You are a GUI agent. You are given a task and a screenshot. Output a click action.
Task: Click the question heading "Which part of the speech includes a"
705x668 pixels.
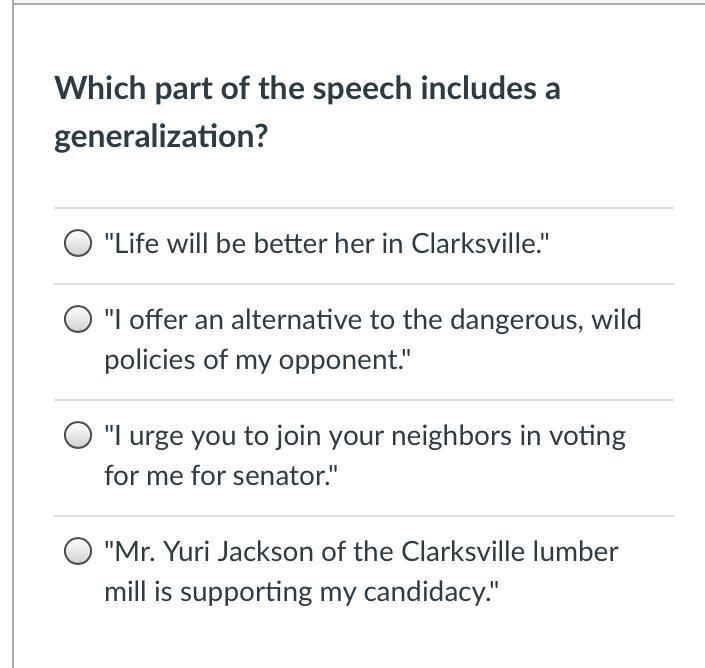308,89
